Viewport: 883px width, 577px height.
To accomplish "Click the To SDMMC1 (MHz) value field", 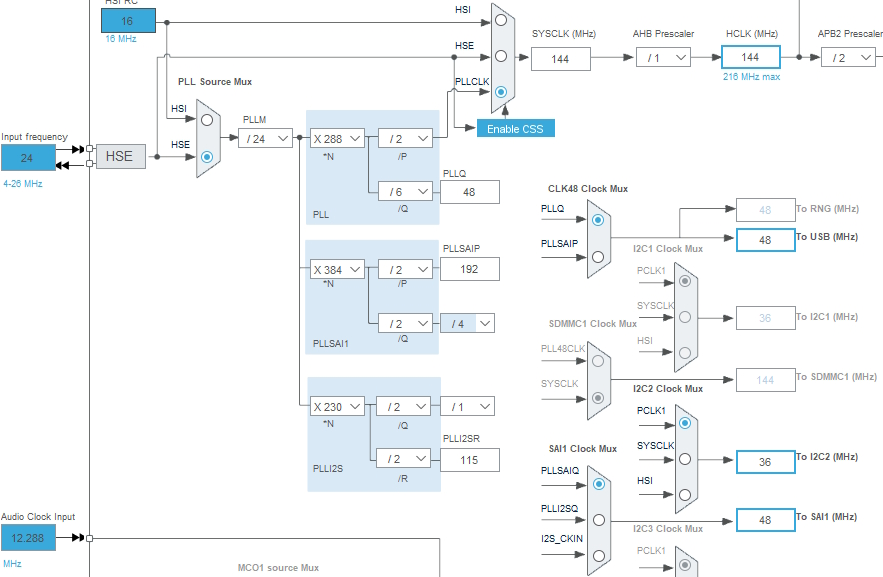I will tap(765, 380).
